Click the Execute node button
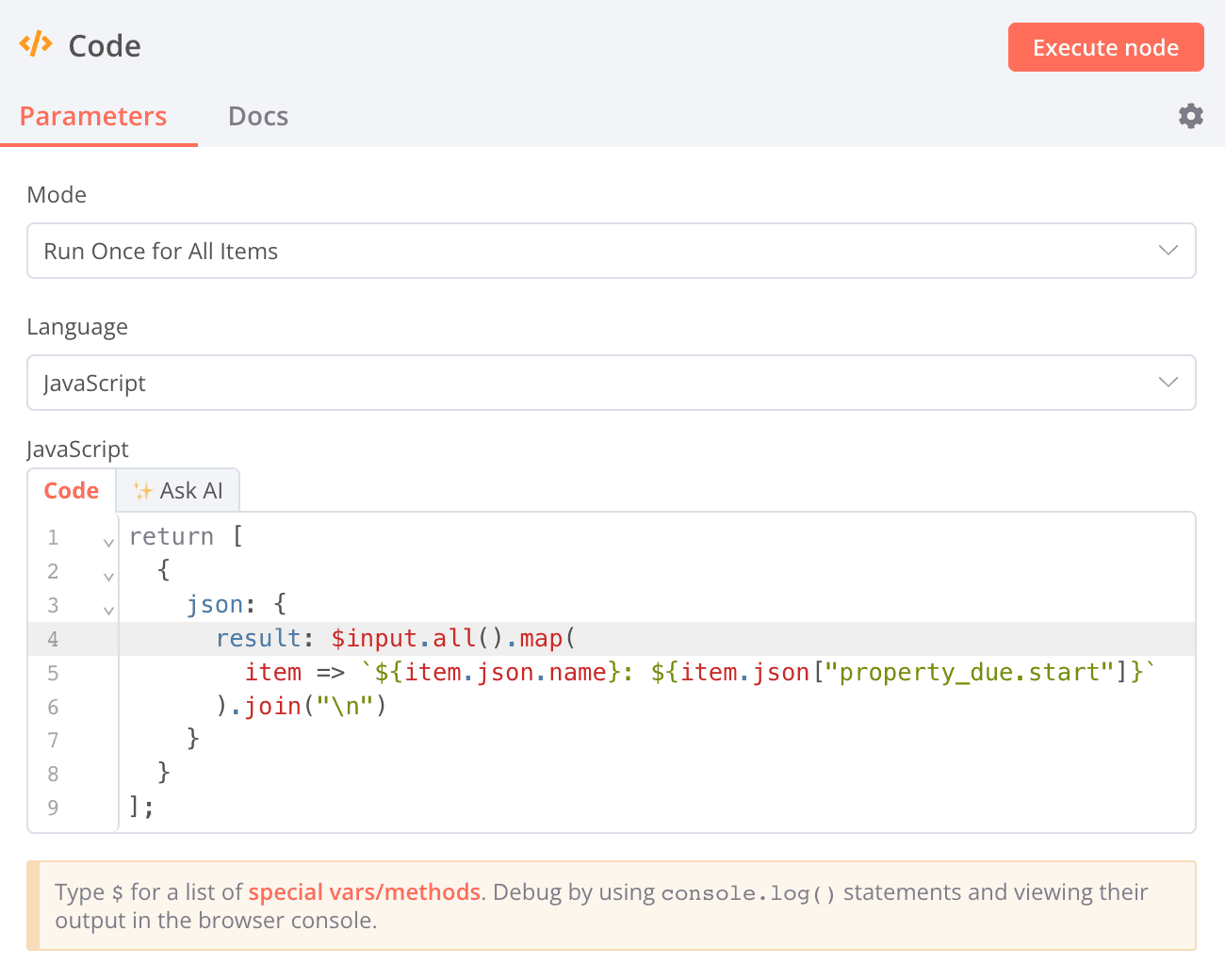1225x980 pixels. click(1105, 47)
